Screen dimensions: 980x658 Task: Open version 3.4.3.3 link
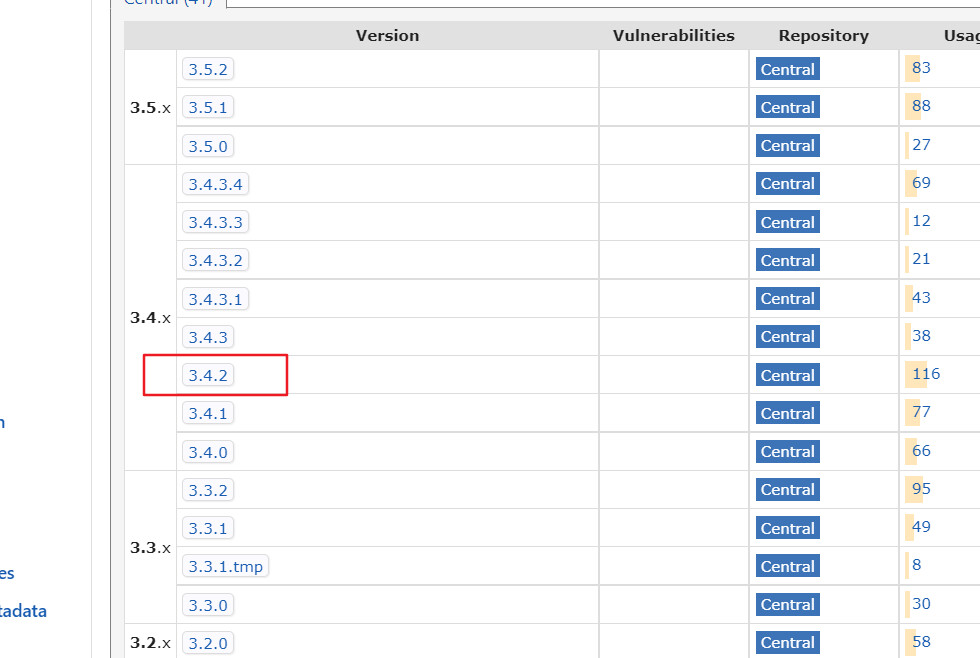(216, 222)
